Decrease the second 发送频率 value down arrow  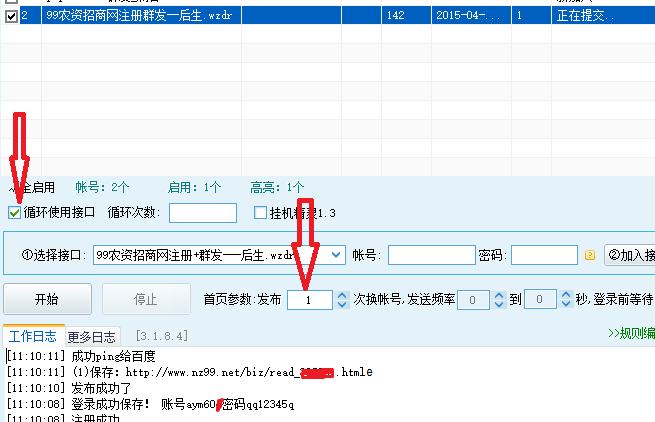[x=566, y=304]
